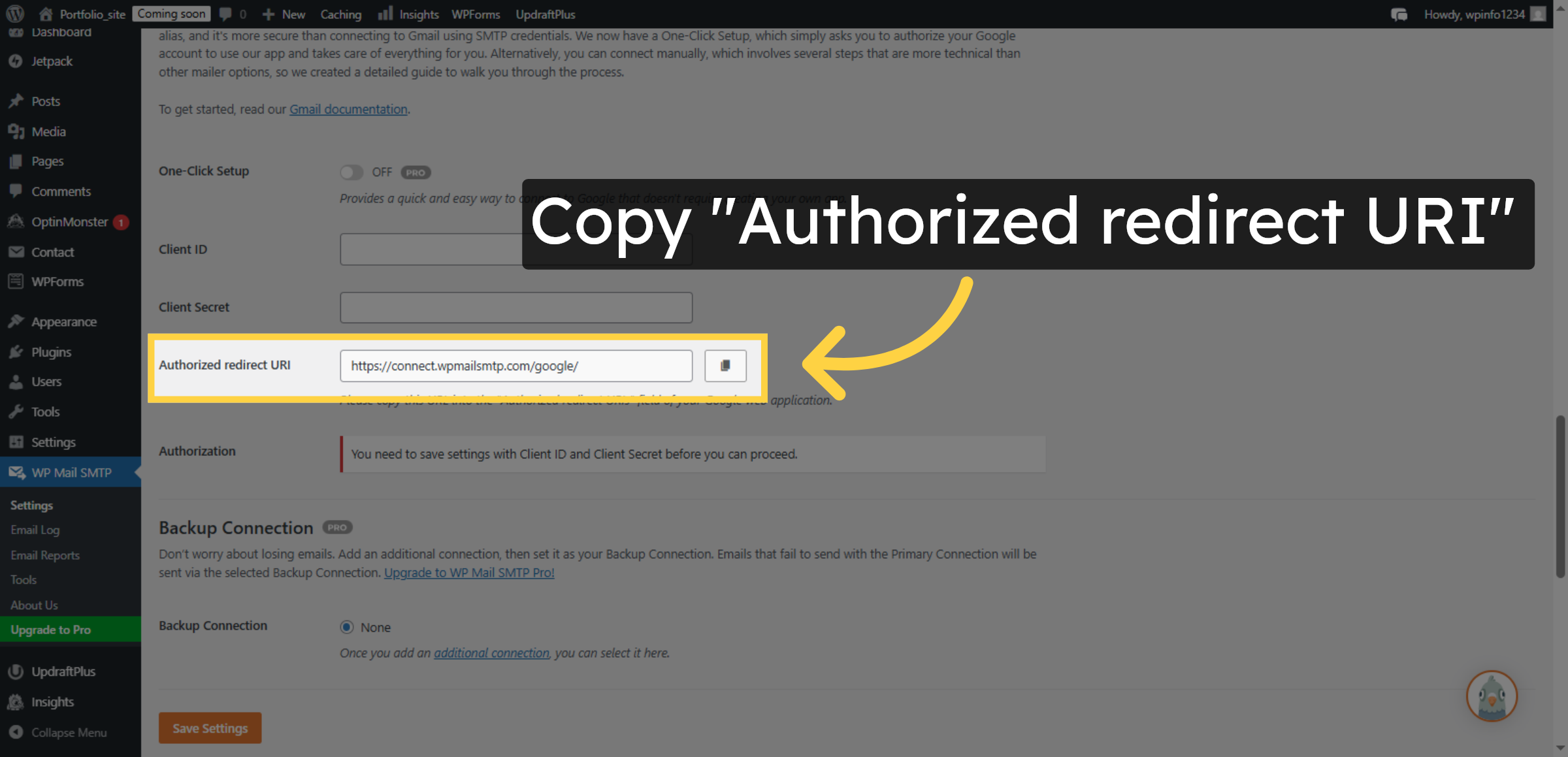Switch to Email Log settings page
This screenshot has height=757, width=1568.
(x=35, y=530)
